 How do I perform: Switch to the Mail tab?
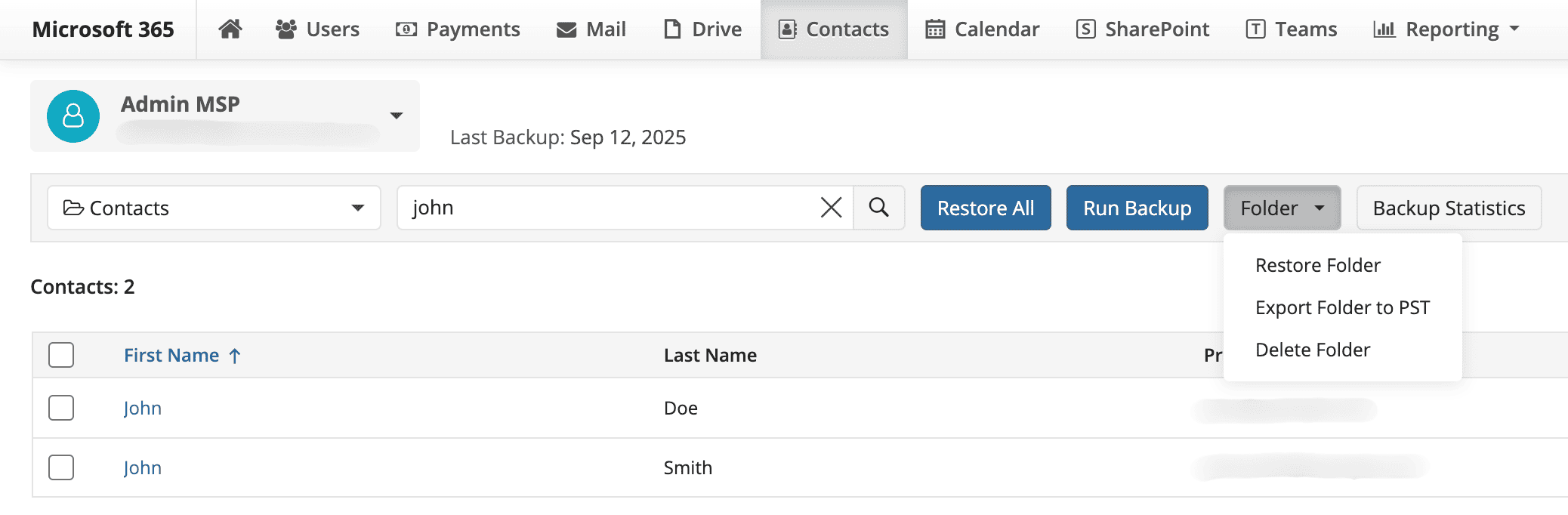tap(591, 29)
